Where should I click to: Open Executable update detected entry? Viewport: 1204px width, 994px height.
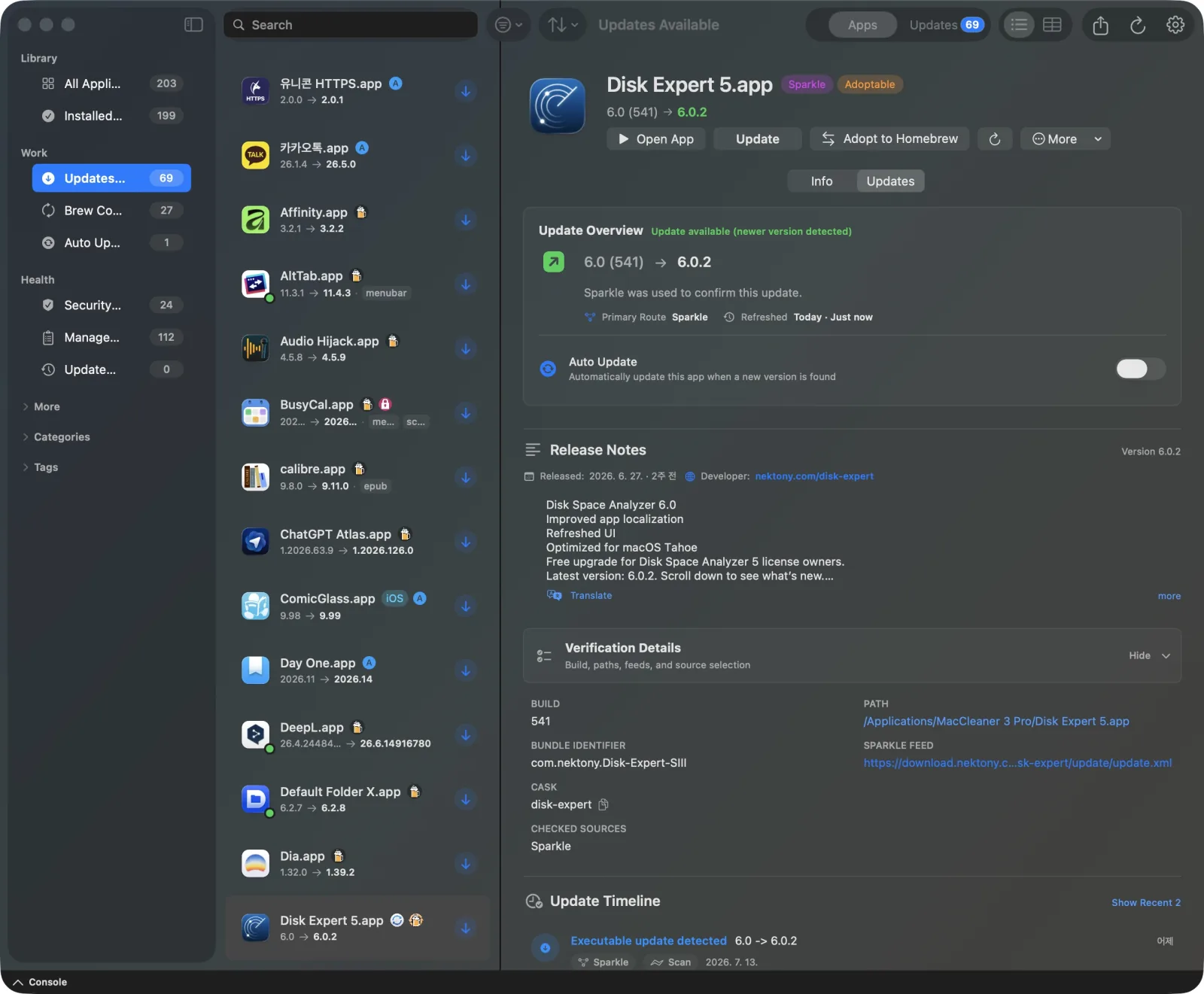point(649,941)
